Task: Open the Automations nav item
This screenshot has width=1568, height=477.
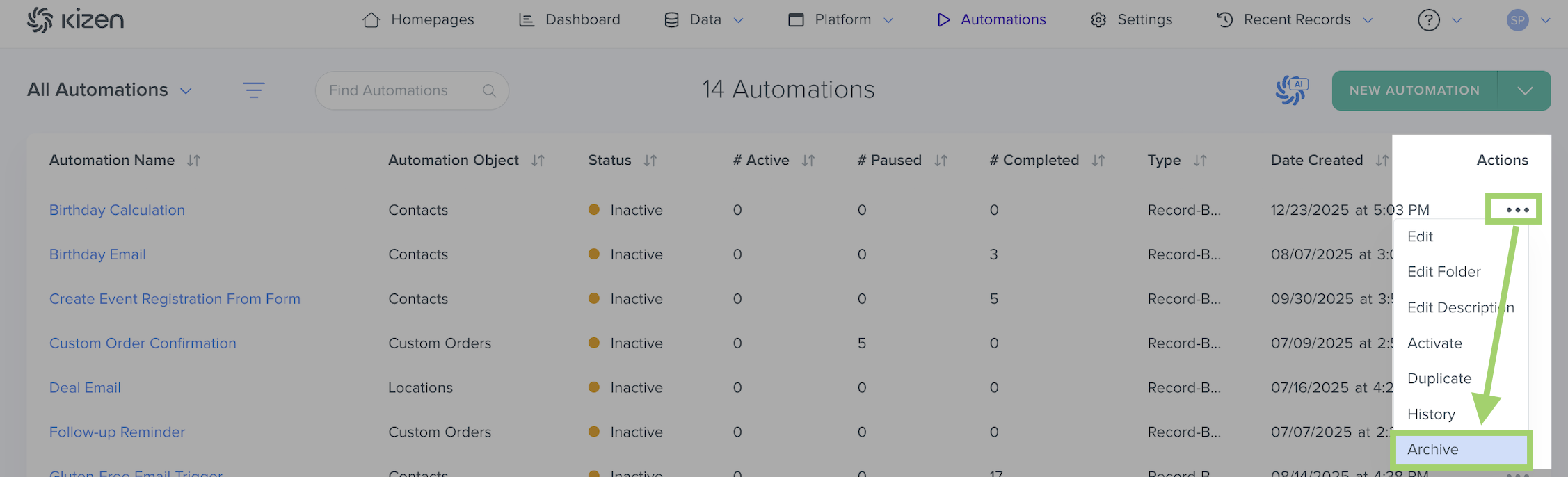Action: point(991,19)
